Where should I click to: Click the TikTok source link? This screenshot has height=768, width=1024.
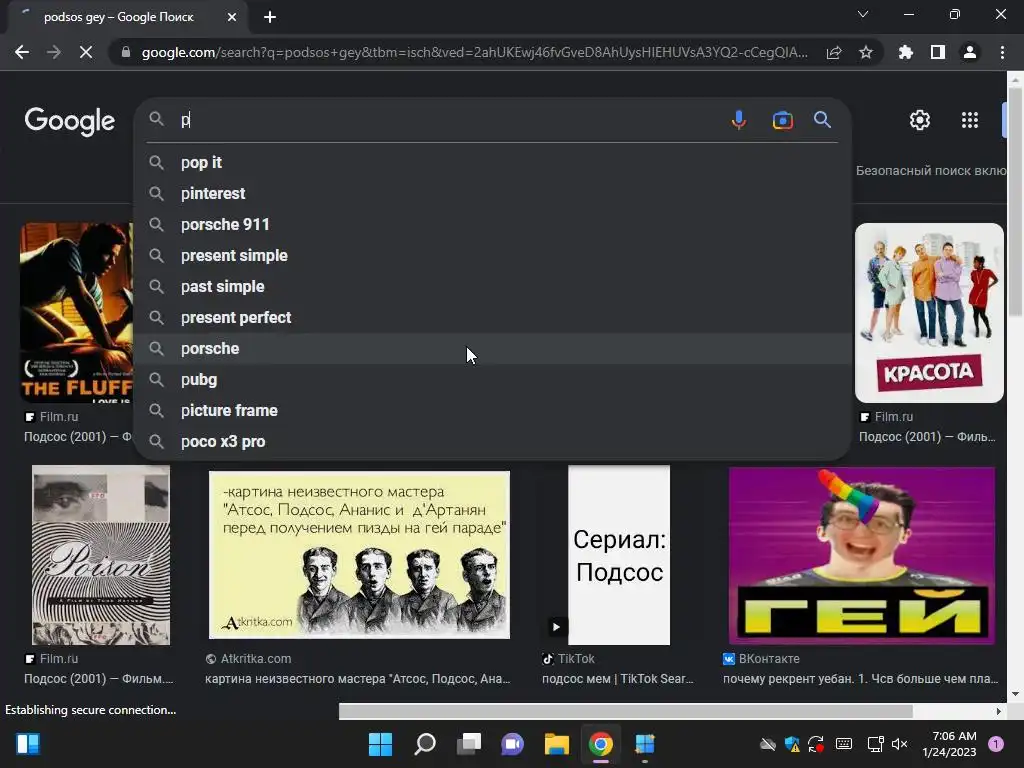[x=568, y=659]
